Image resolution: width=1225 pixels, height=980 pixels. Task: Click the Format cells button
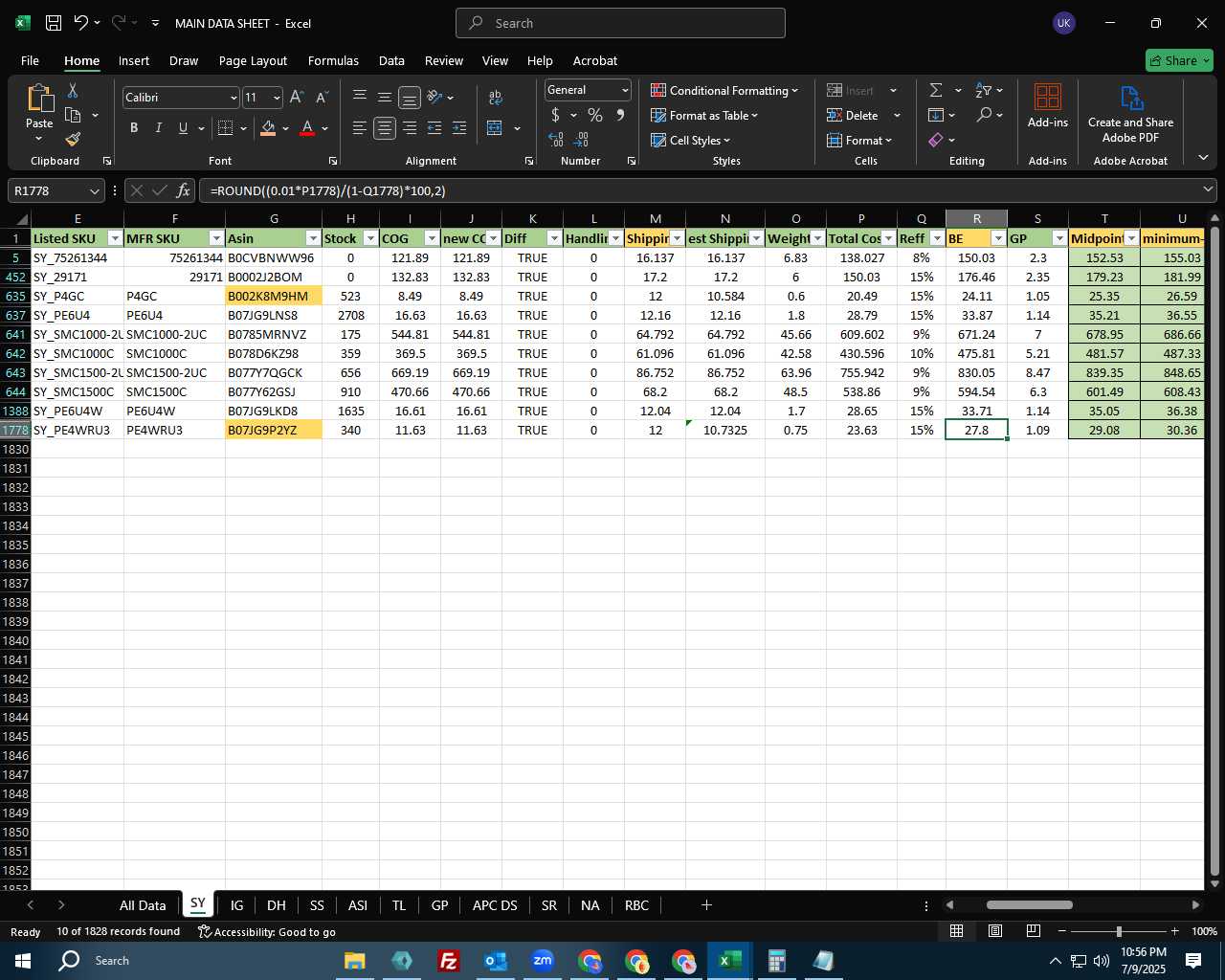click(858, 140)
